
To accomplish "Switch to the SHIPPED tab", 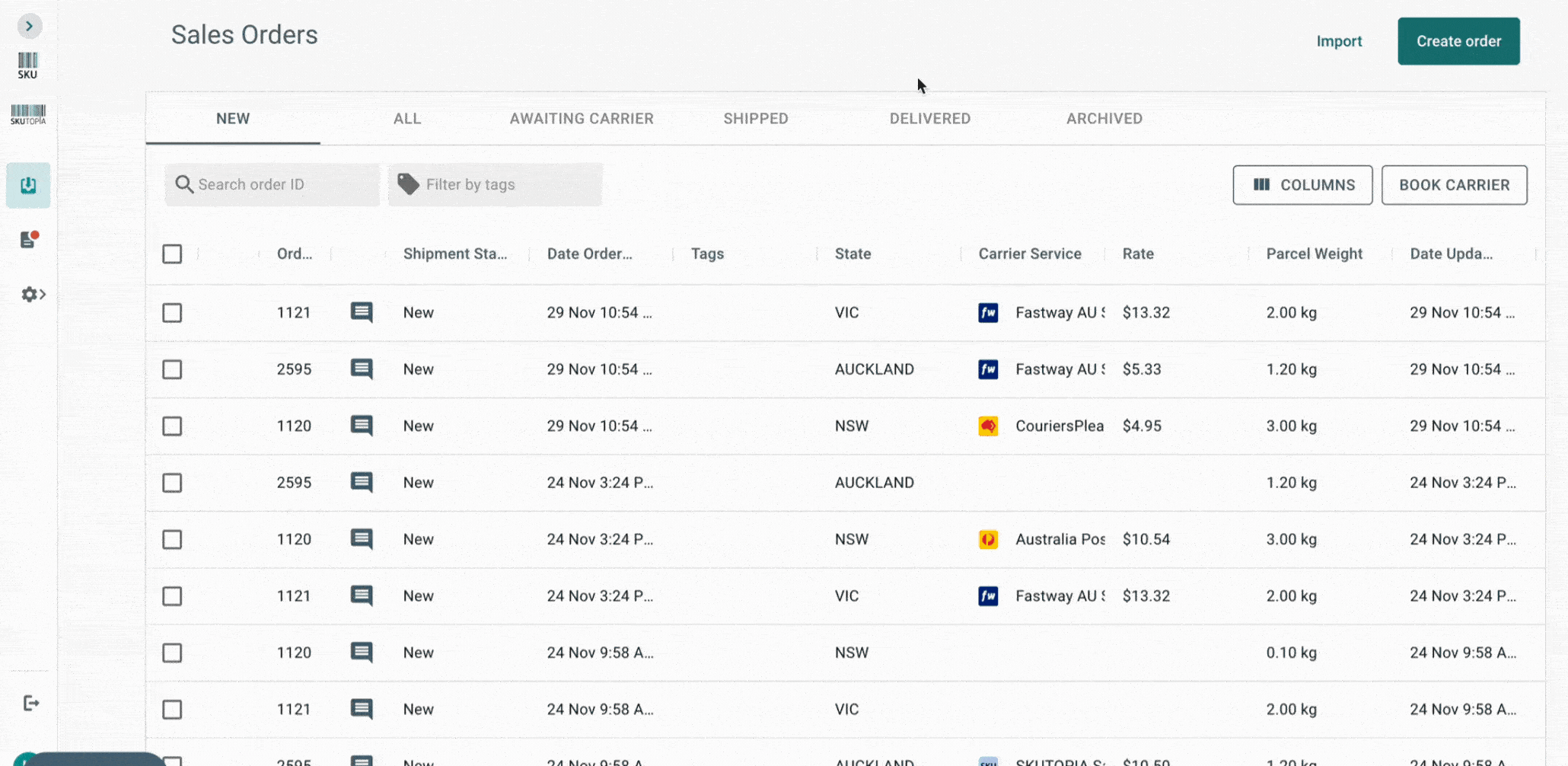I will [756, 118].
